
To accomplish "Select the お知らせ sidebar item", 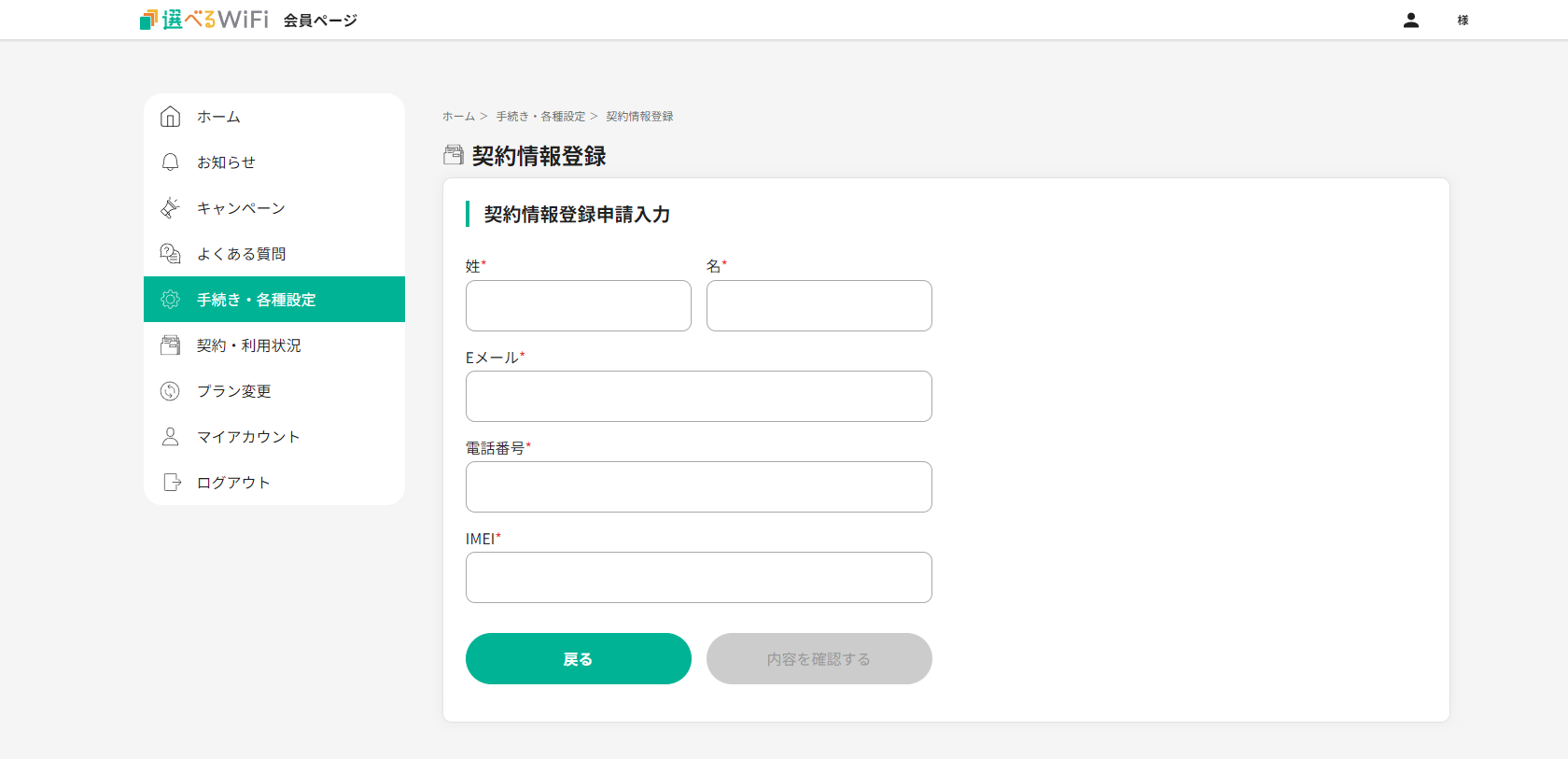I will click(x=226, y=162).
